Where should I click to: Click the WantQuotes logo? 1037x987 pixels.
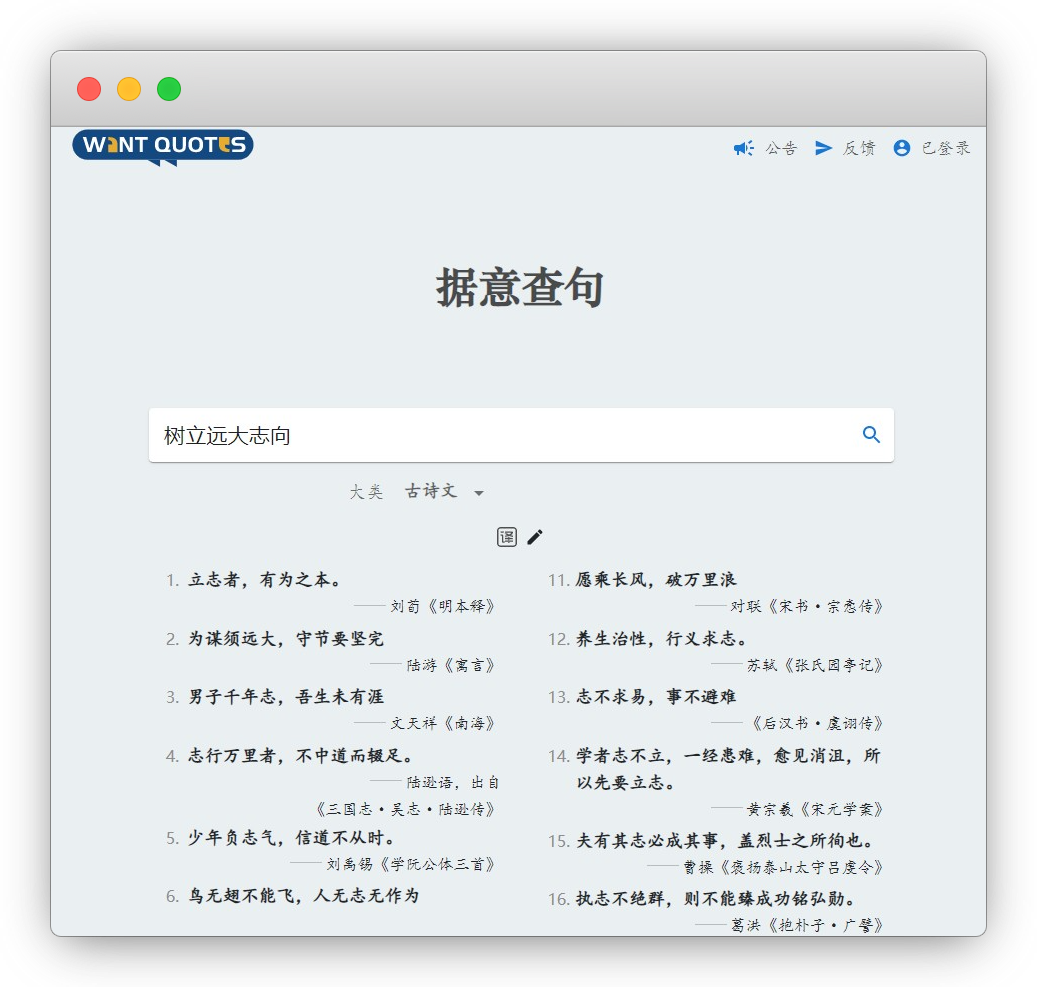click(162, 144)
